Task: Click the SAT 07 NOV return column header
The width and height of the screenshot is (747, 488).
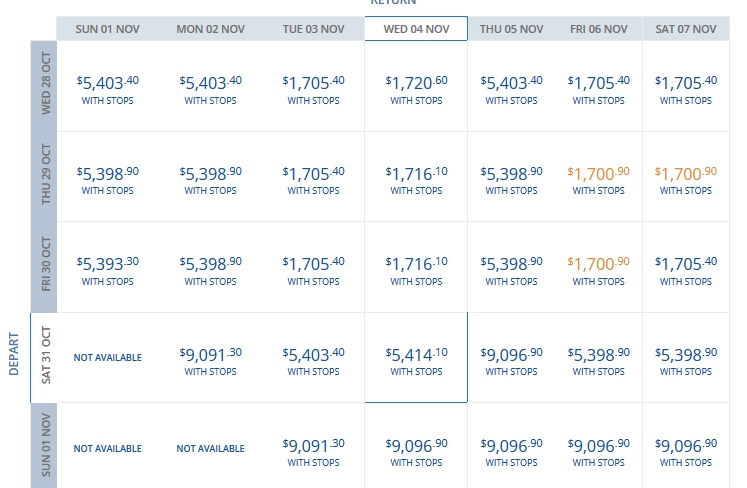Action: click(686, 29)
